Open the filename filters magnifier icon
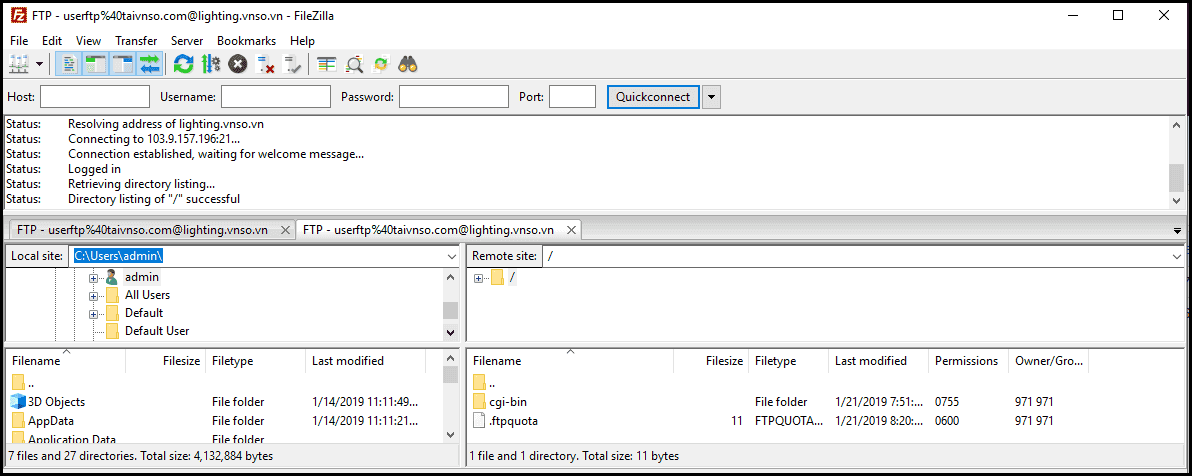This screenshot has width=1192, height=476. [354, 65]
